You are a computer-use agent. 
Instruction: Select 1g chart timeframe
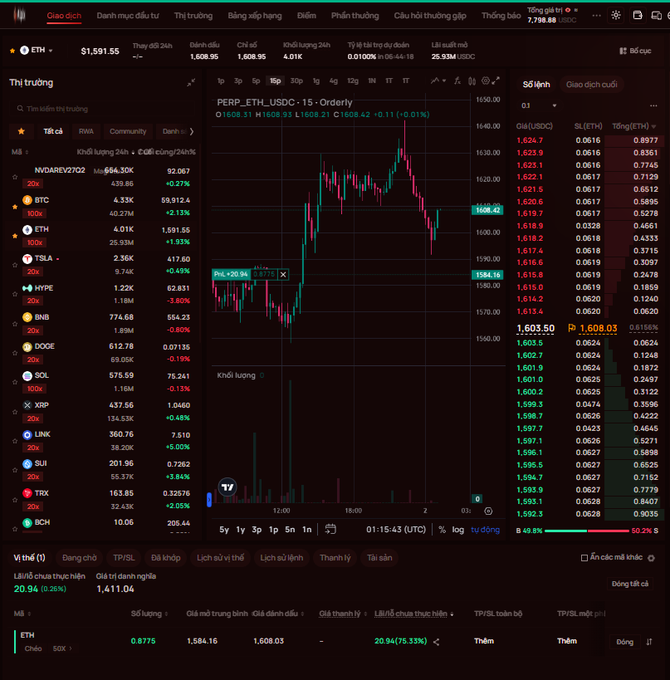pos(316,81)
